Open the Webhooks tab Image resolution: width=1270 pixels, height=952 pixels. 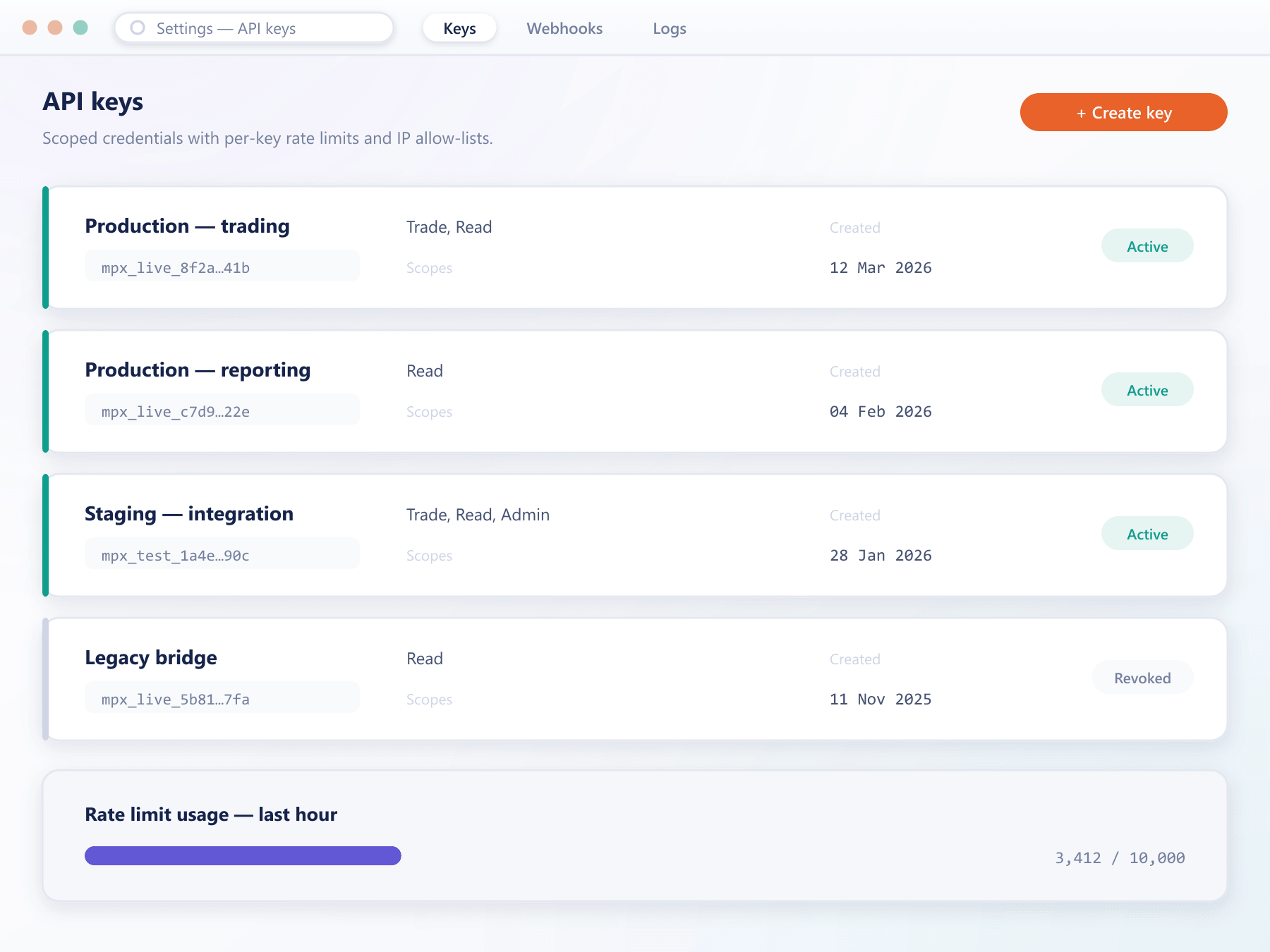[564, 28]
